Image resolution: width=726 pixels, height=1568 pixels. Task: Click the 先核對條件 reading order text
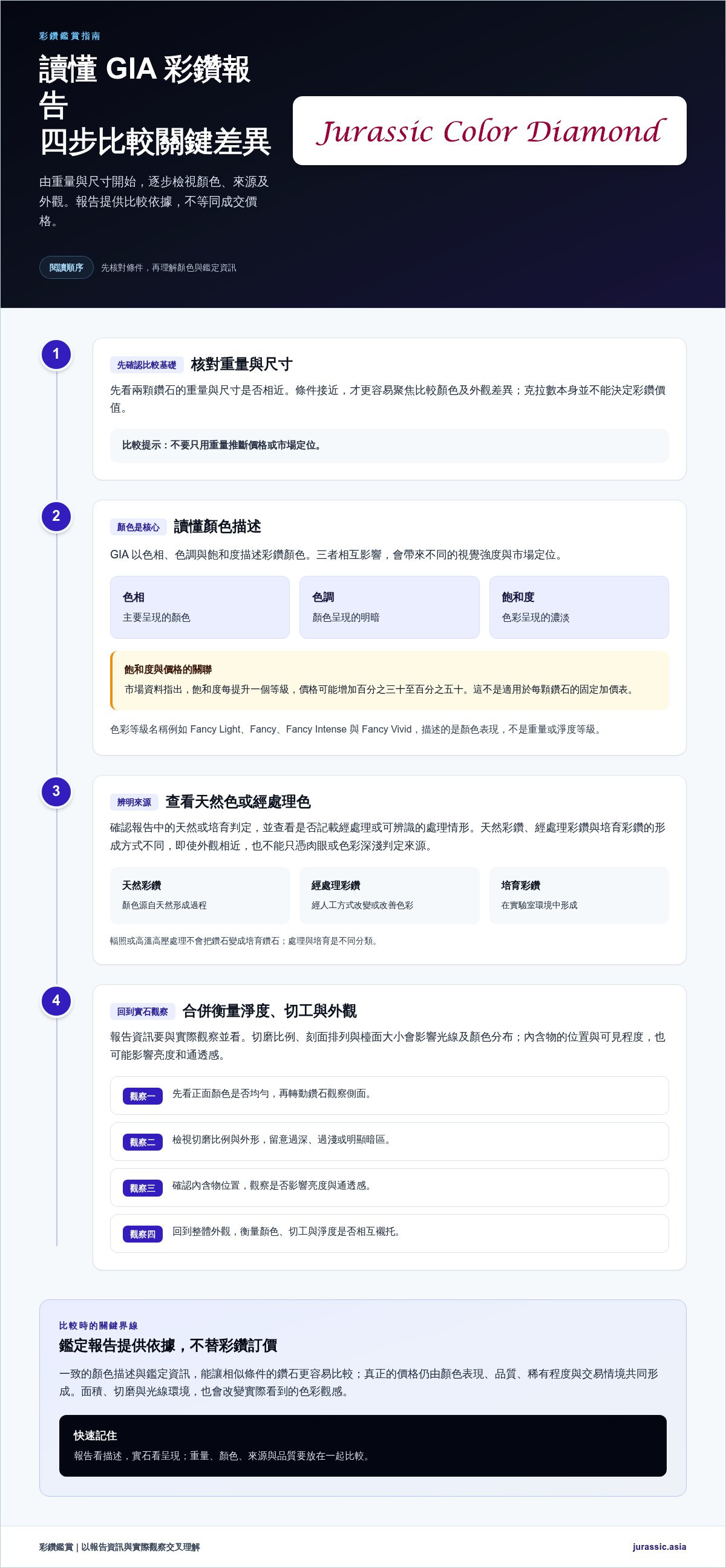pos(169,268)
